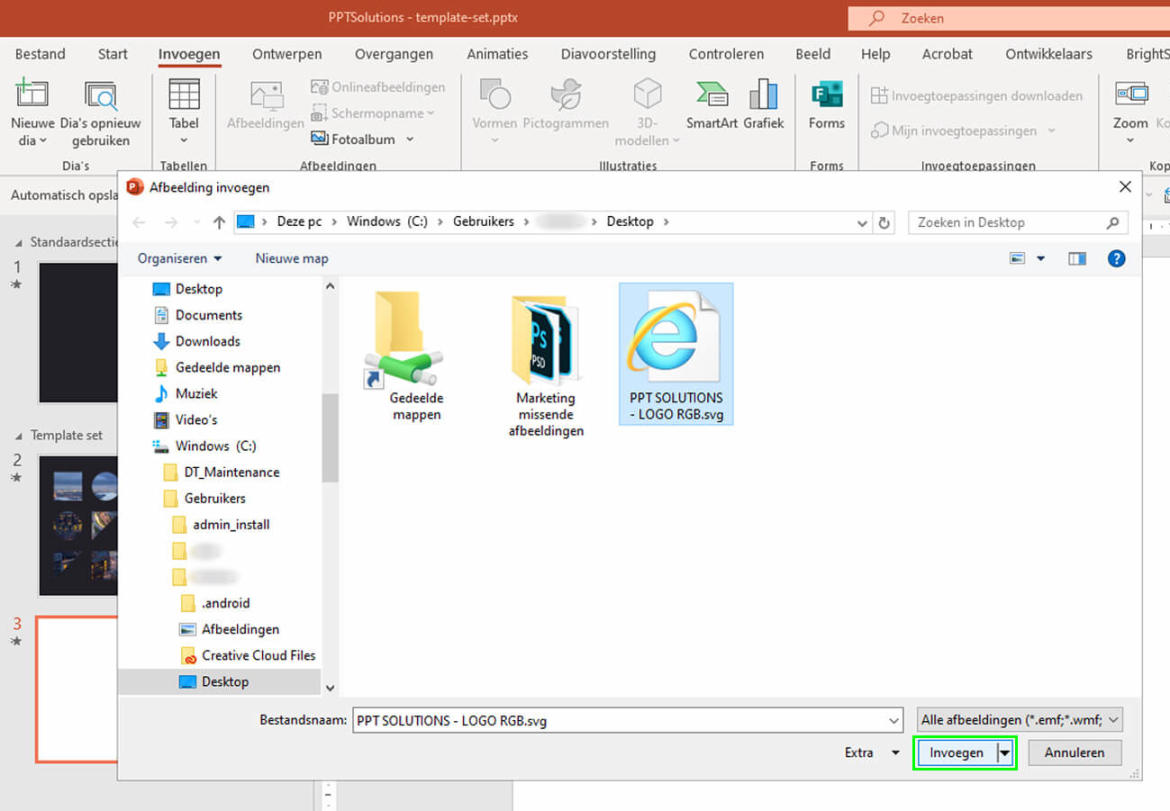
Task: Open the Extra dropdown menu
Action: click(872, 753)
